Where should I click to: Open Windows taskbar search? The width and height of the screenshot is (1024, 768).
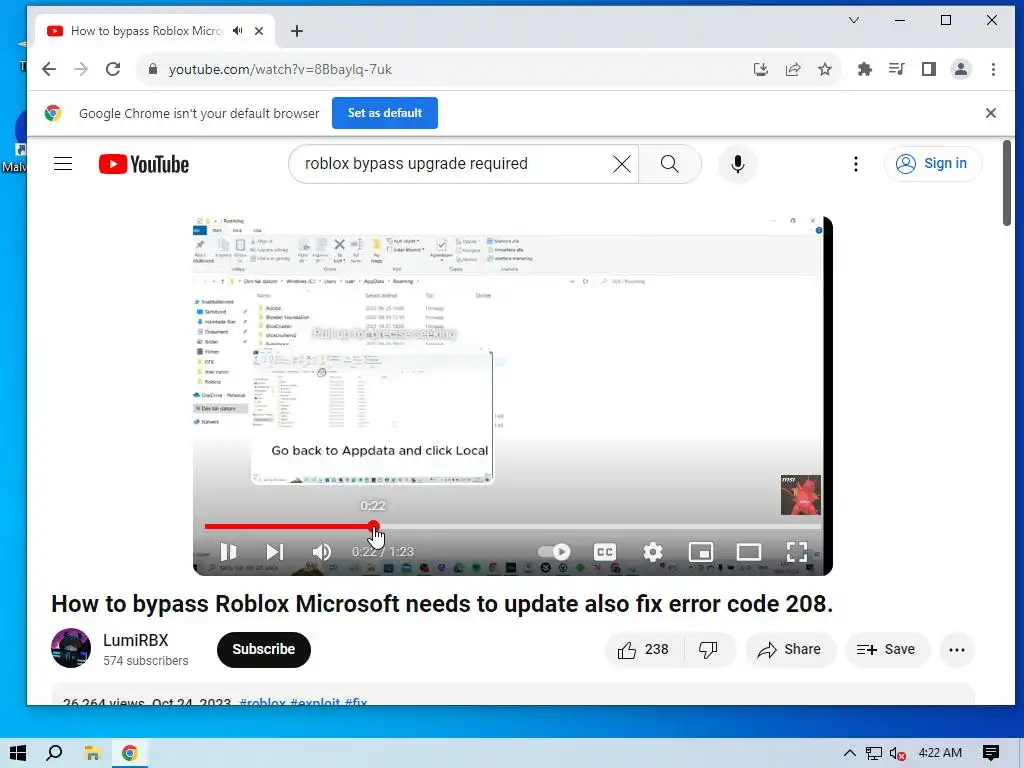(54, 753)
